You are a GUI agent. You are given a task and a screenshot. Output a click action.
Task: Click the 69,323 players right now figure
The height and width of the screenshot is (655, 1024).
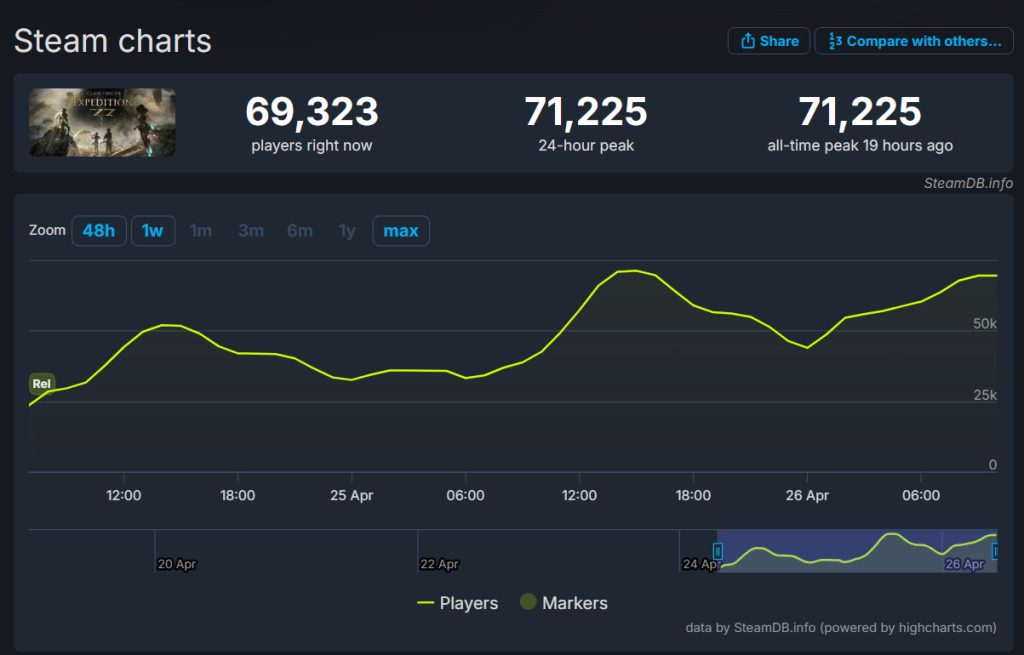point(312,111)
